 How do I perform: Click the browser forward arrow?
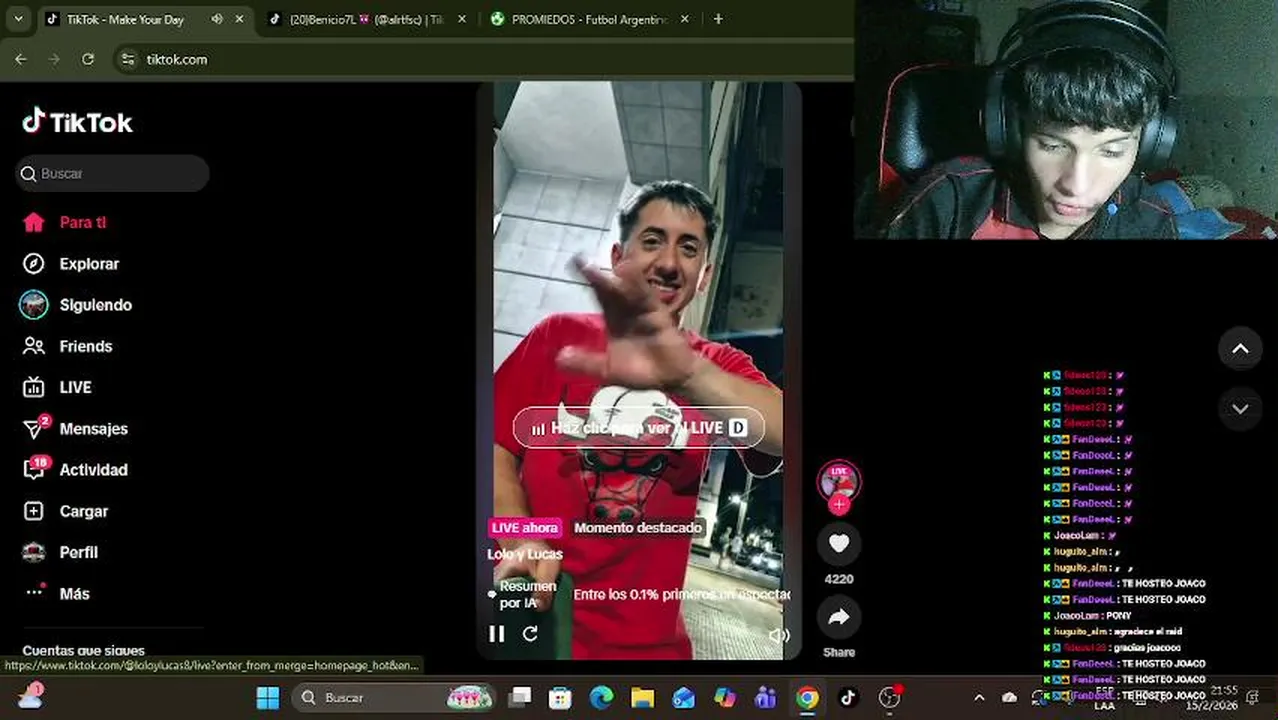(54, 59)
